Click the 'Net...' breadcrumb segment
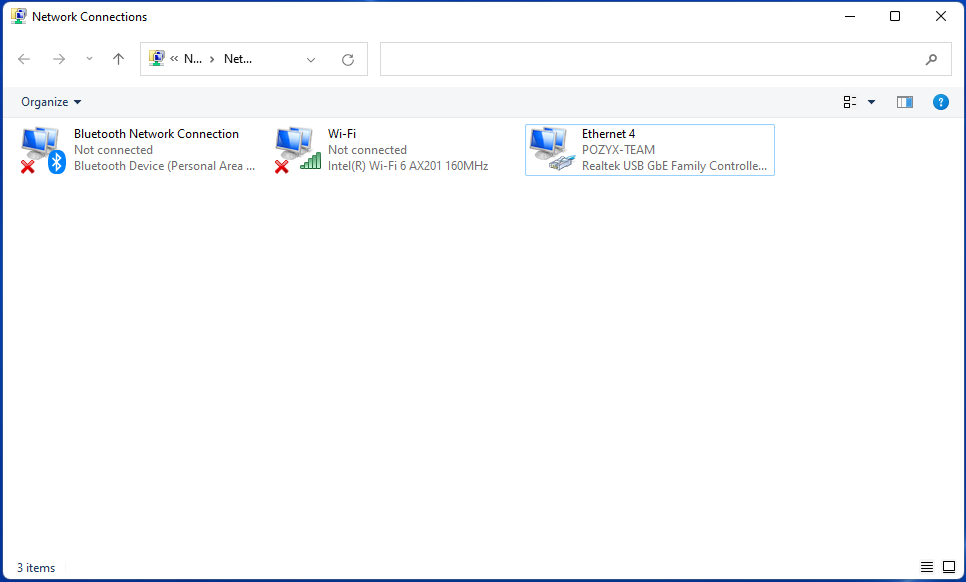 click(238, 59)
